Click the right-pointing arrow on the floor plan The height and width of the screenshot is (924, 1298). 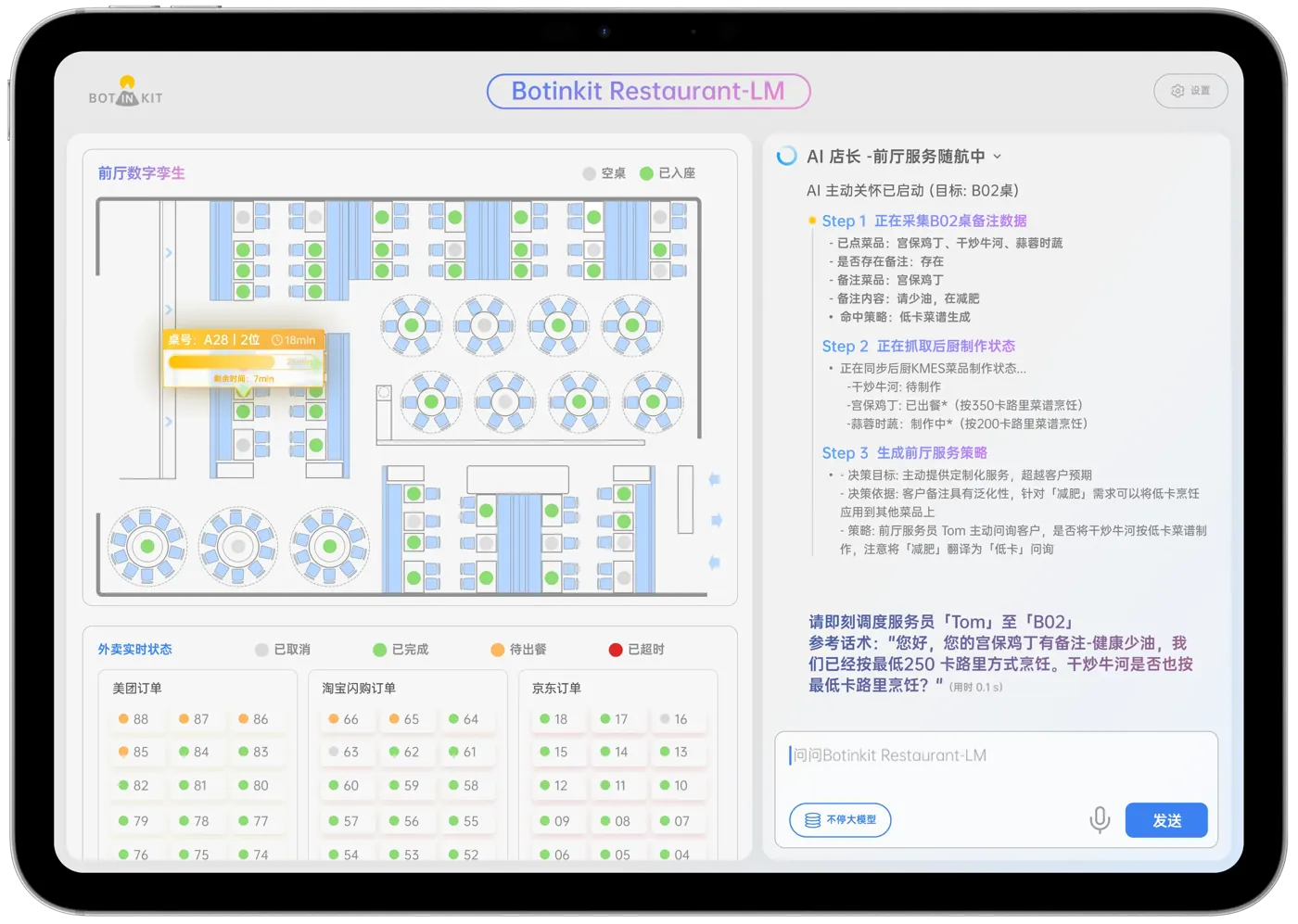coord(717,520)
